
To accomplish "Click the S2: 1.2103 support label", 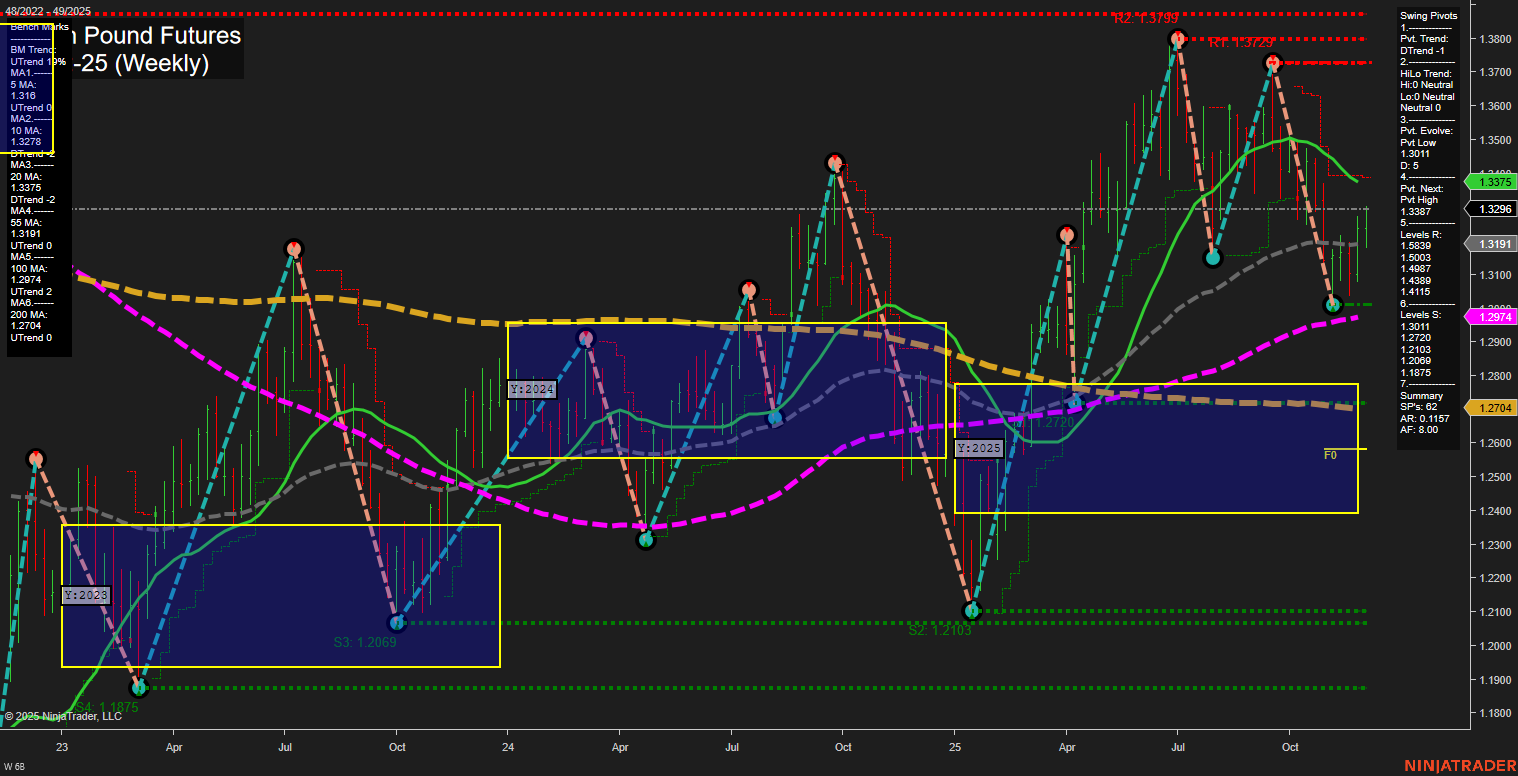I will [940, 630].
